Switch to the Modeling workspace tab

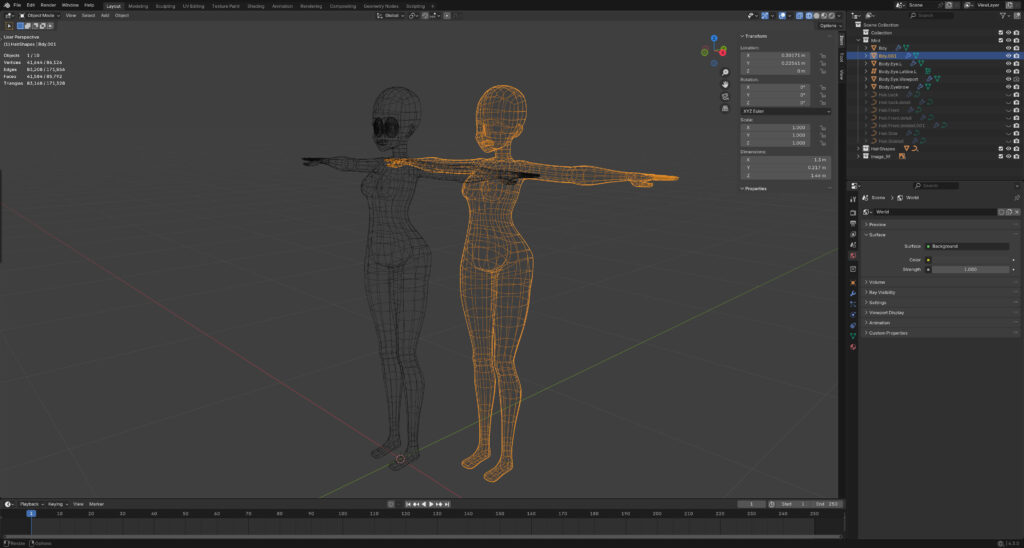138,6
